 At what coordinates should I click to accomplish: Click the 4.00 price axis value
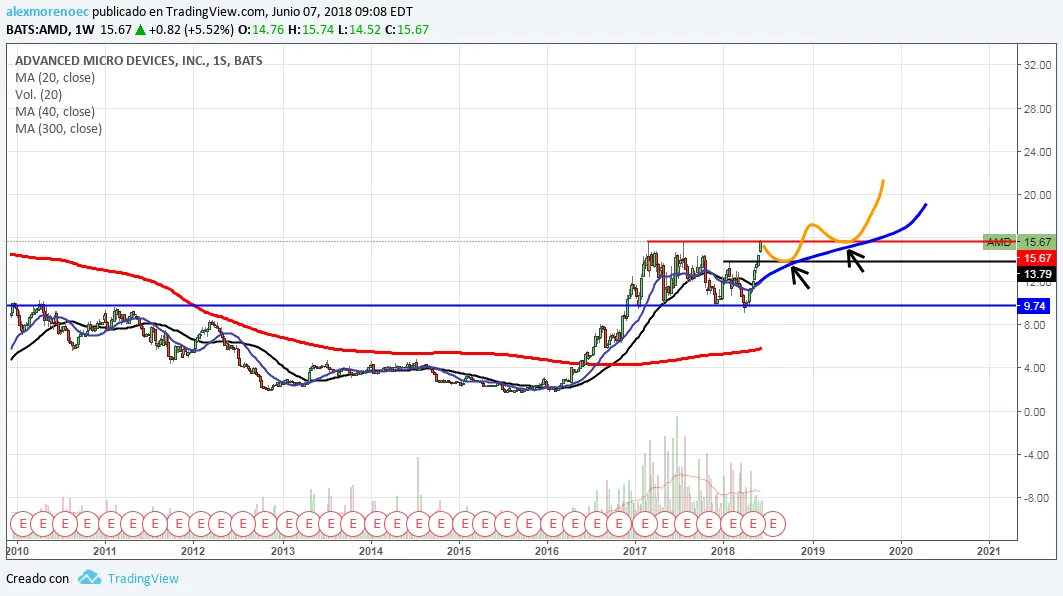(1035, 368)
